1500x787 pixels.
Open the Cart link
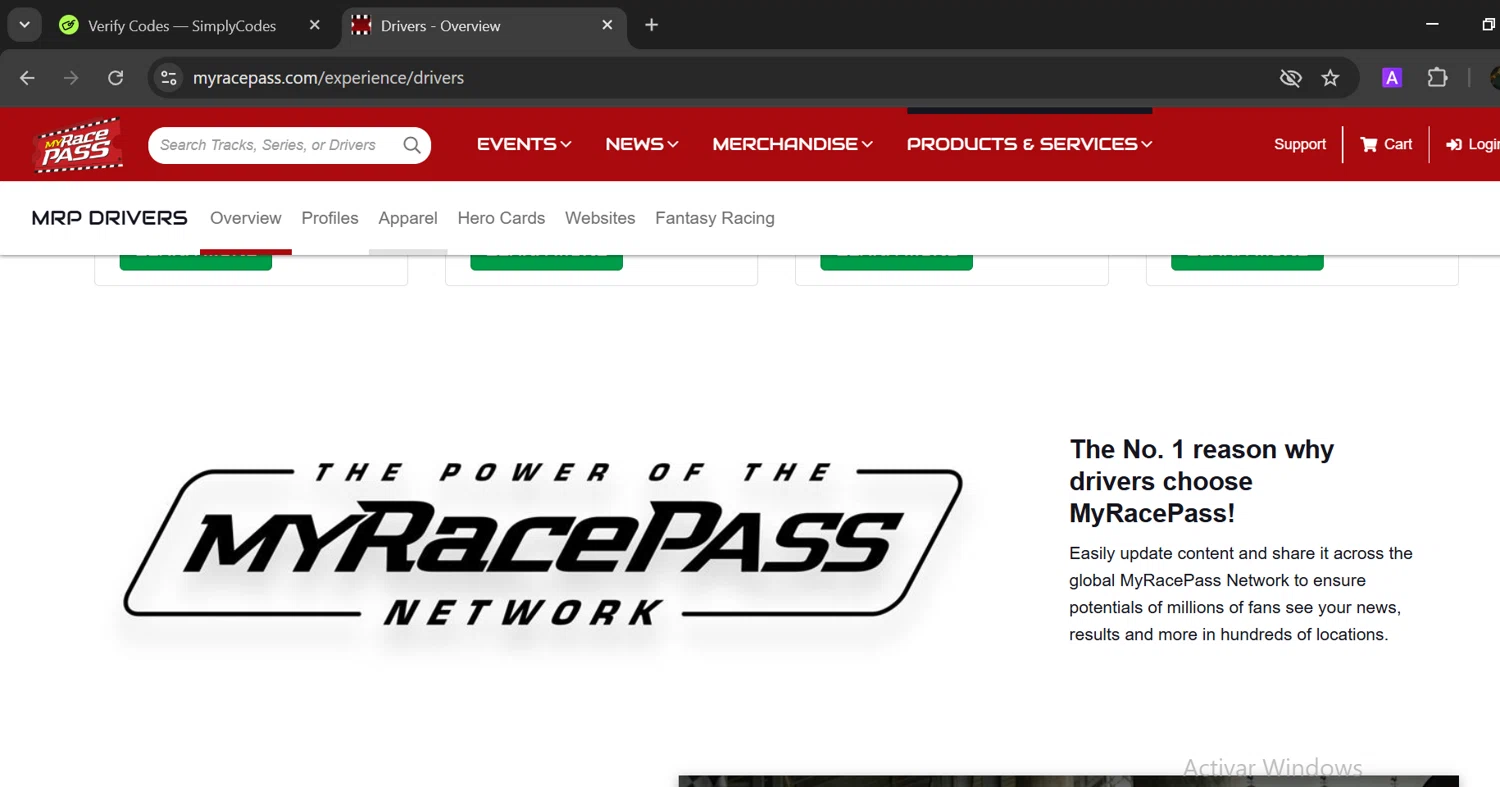pos(1386,144)
